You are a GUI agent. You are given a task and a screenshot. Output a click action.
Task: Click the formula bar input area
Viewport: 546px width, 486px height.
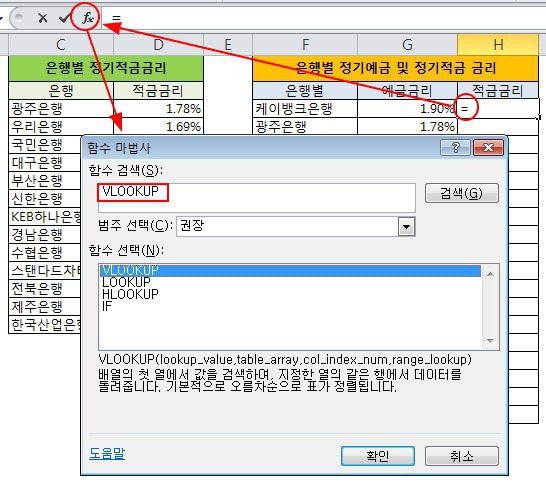pos(324,18)
